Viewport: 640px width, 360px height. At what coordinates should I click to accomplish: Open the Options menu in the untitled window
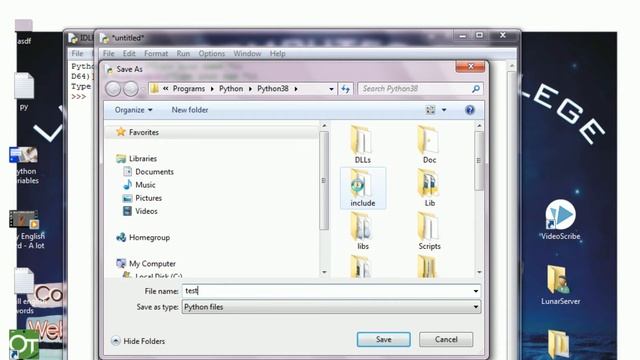click(x=211, y=53)
